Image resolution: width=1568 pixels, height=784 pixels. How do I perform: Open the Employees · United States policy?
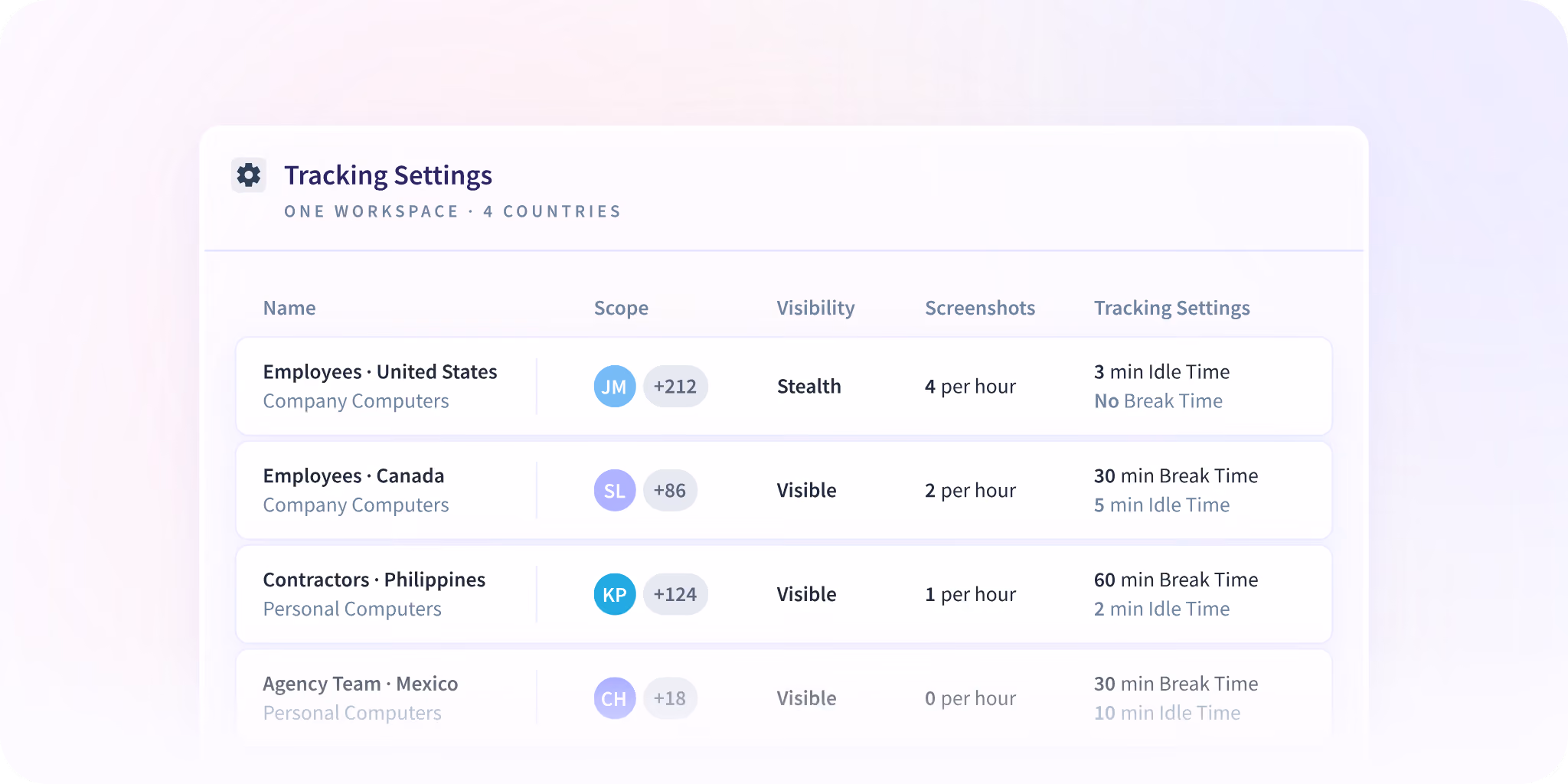click(x=784, y=387)
